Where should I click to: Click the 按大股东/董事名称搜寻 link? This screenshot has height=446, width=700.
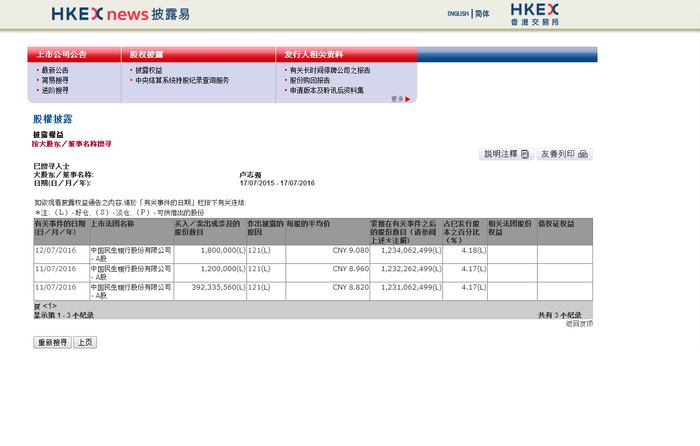(x=71, y=144)
